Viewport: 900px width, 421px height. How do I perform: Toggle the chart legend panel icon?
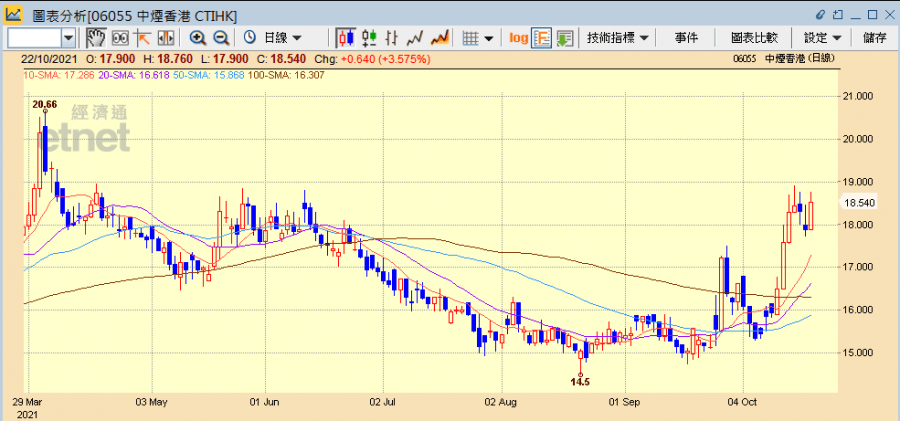click(542, 38)
